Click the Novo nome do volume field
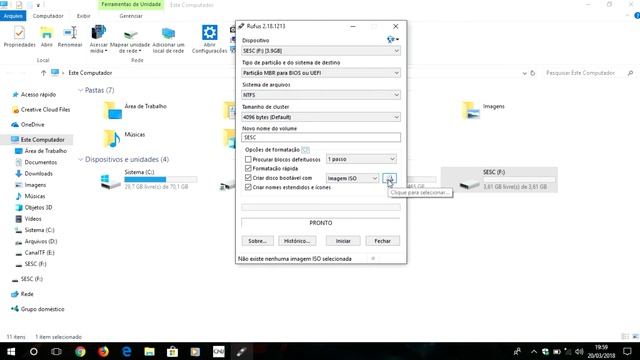Viewport: 640px width, 360px height. tap(321, 138)
